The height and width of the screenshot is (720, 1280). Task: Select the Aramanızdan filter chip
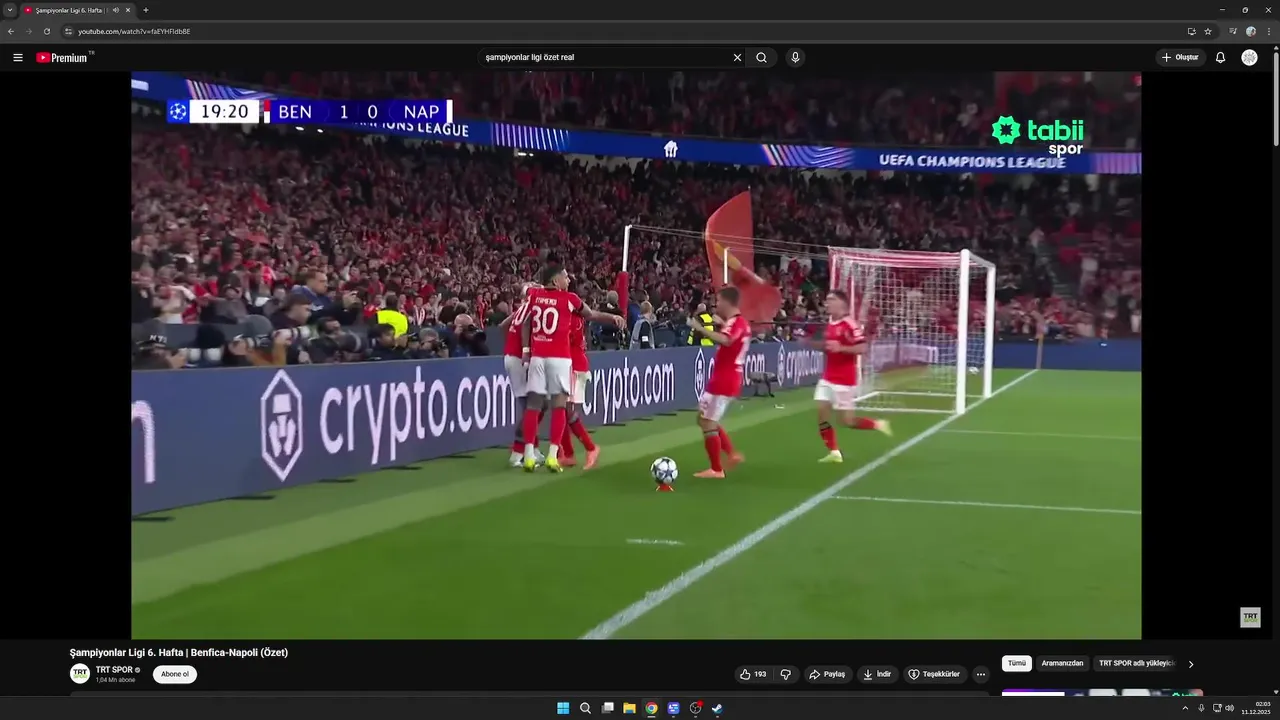point(1062,663)
